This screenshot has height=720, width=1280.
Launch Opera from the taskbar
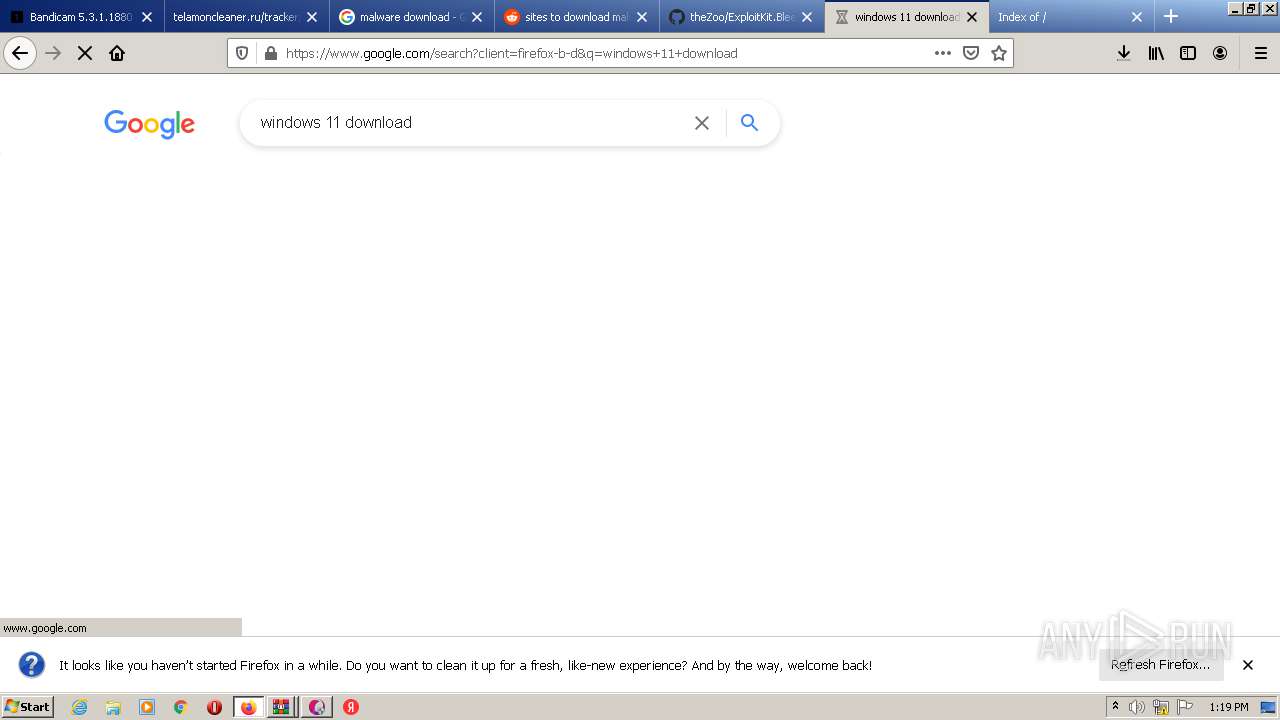[214, 707]
